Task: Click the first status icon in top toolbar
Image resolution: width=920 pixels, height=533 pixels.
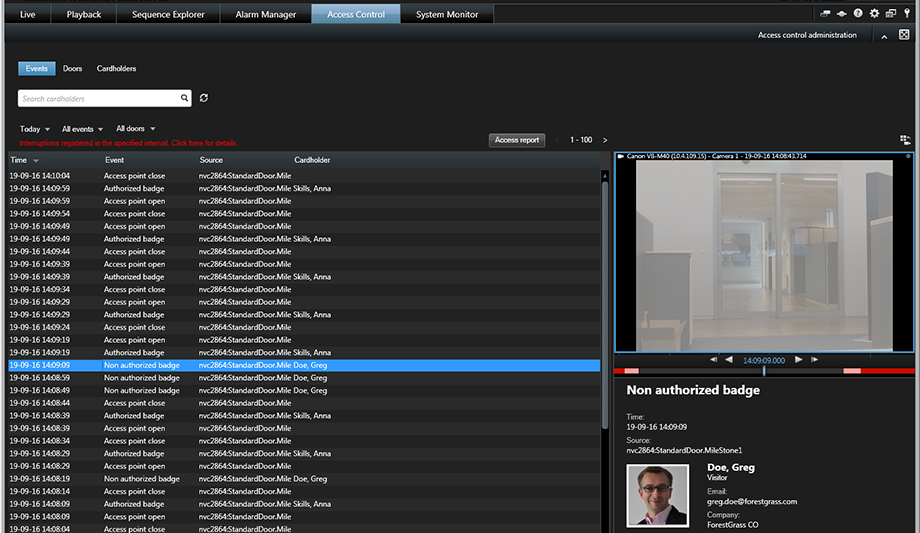Action: (x=826, y=14)
